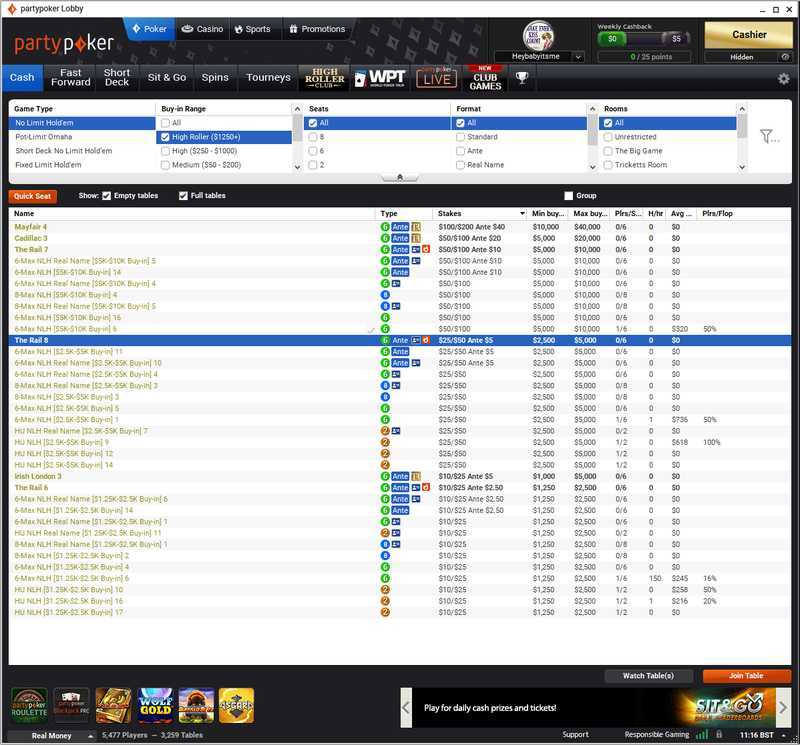Open the Cashier
800x745 pixels.
tap(749, 35)
